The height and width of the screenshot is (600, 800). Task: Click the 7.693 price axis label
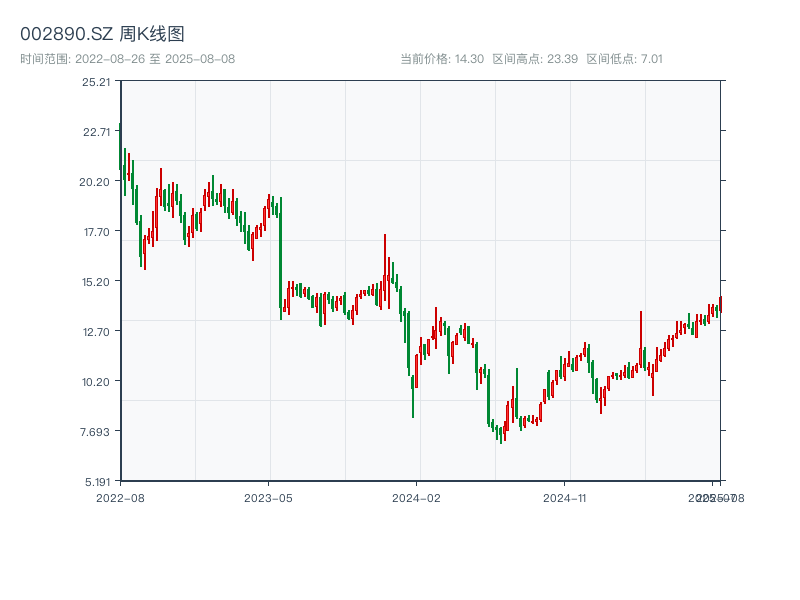tap(97, 431)
